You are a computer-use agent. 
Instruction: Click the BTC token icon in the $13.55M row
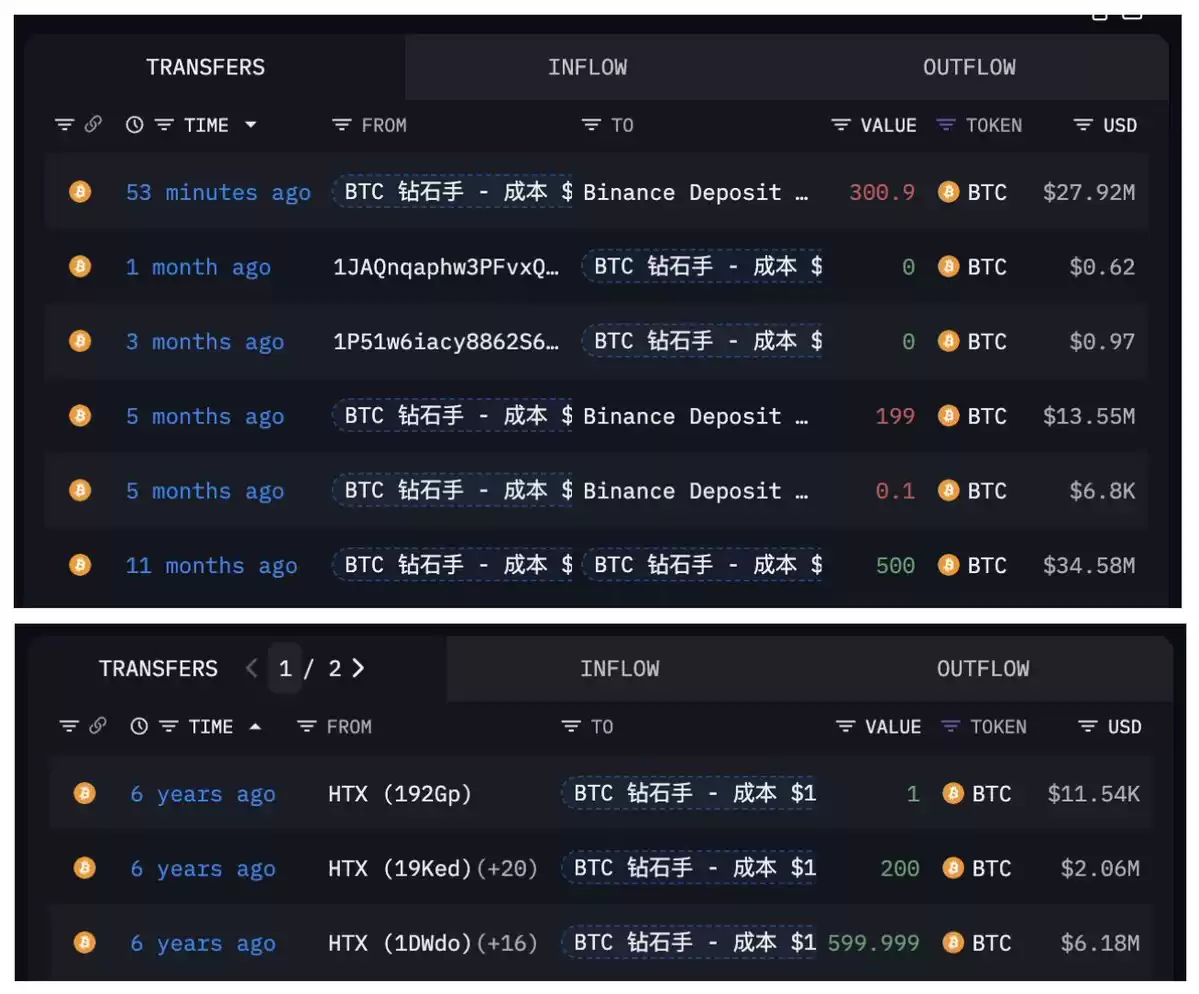click(948, 415)
